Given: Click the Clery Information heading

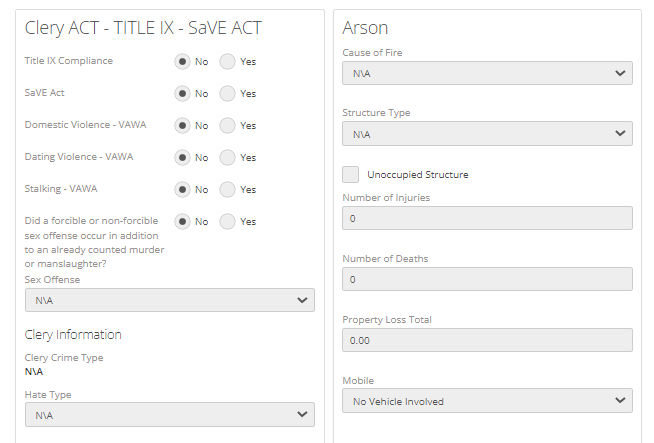Looking at the screenshot, I should pyautogui.click(x=73, y=335).
